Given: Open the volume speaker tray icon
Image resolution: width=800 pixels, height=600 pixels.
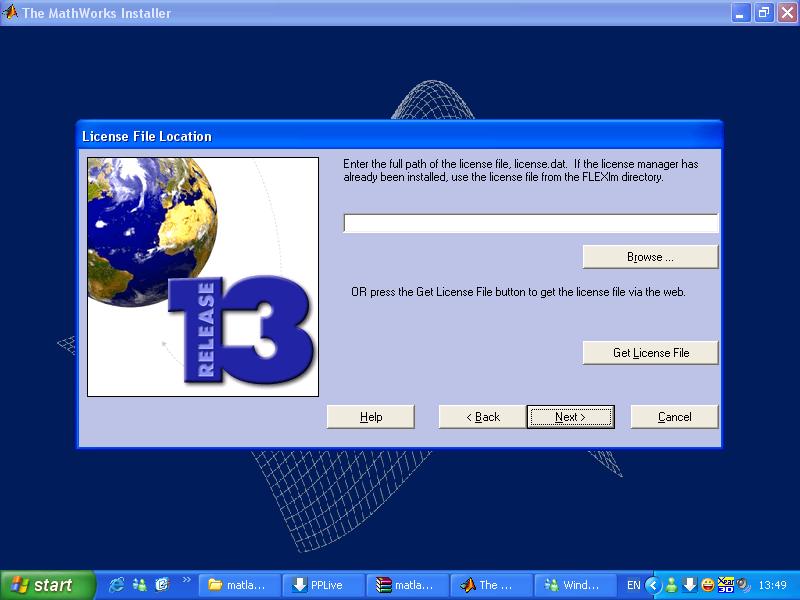Looking at the screenshot, I should (743, 585).
